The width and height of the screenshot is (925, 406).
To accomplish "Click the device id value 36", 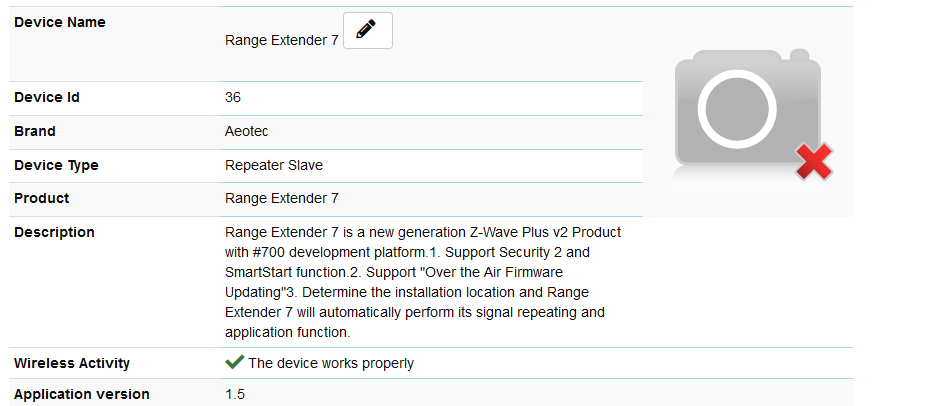I will pyautogui.click(x=233, y=98).
